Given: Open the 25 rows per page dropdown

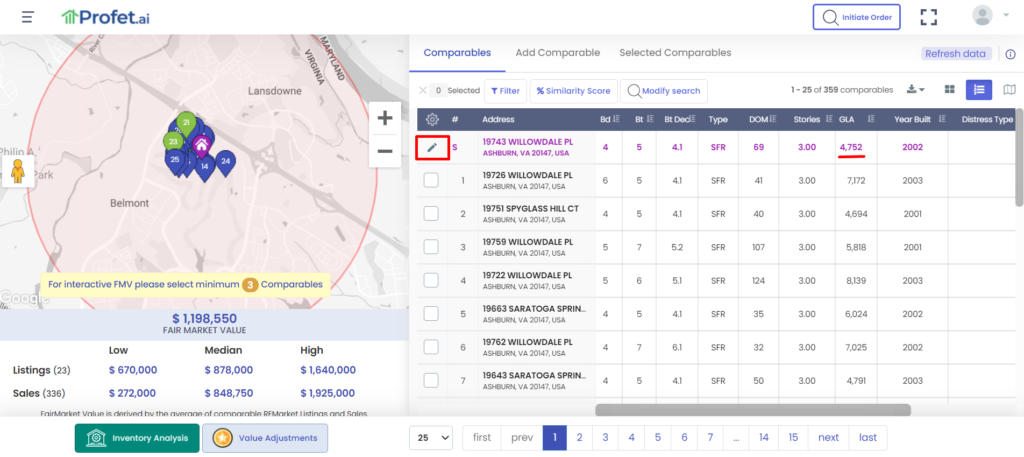Looking at the screenshot, I should tap(430, 437).
